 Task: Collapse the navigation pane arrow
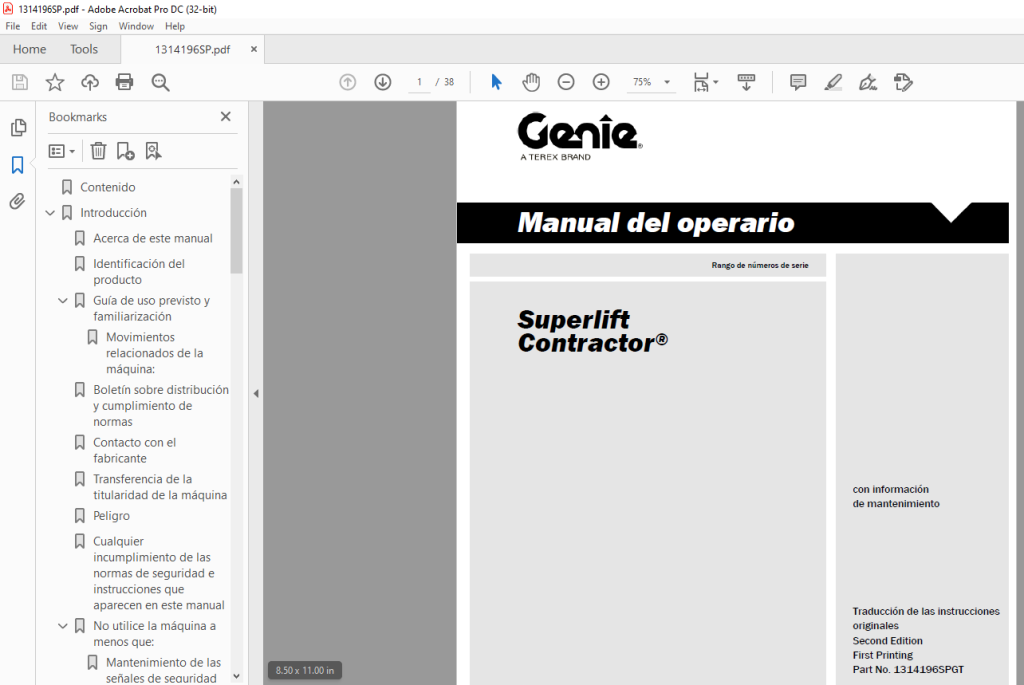click(x=256, y=394)
